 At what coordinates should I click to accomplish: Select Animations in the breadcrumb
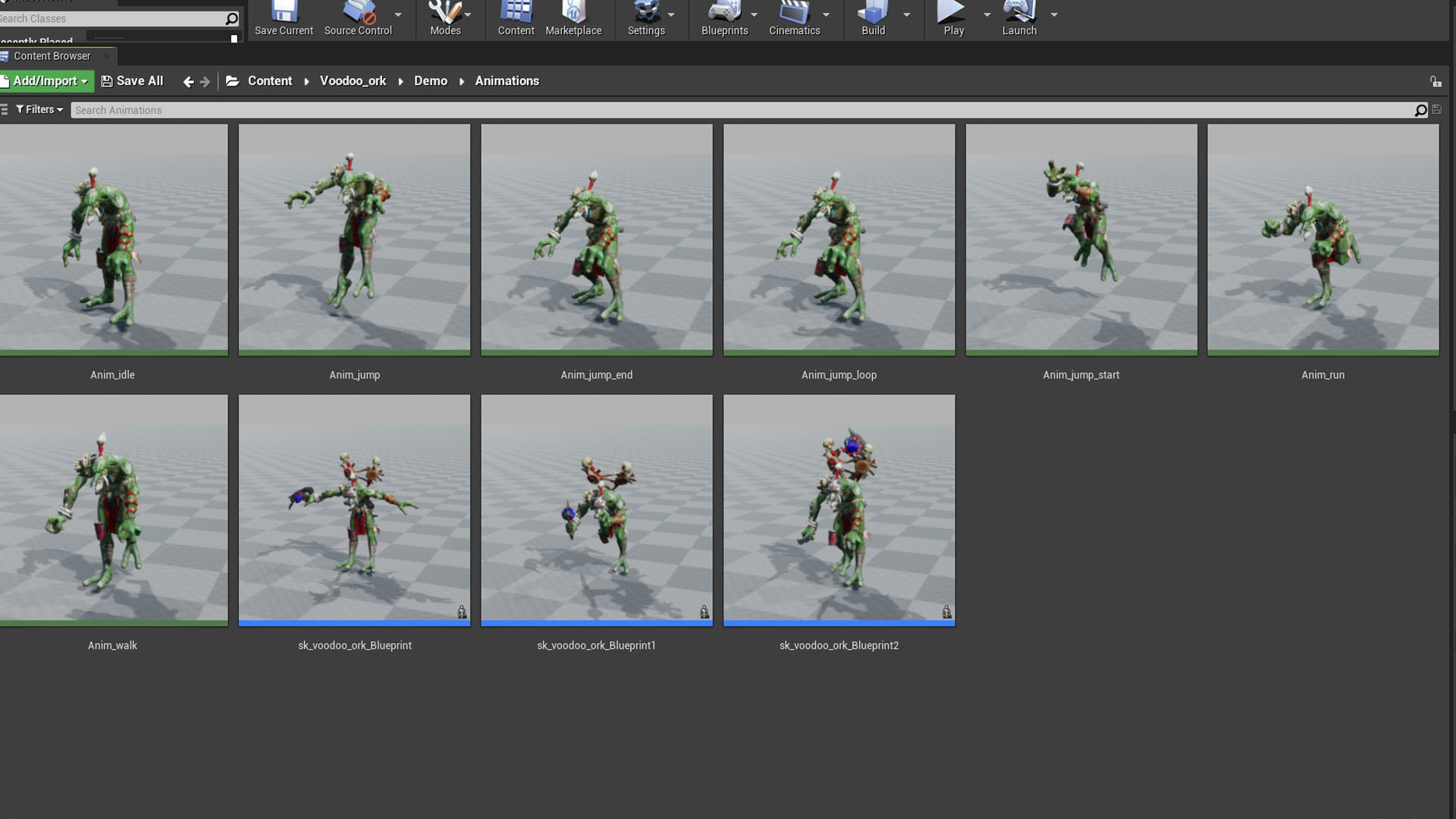tap(507, 81)
